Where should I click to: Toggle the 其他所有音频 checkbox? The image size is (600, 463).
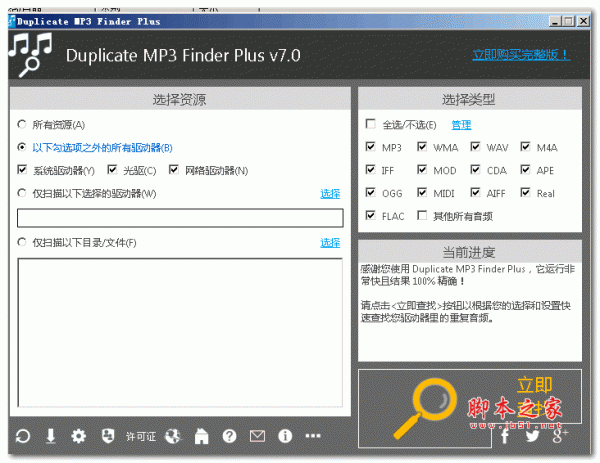pyautogui.click(x=422, y=215)
